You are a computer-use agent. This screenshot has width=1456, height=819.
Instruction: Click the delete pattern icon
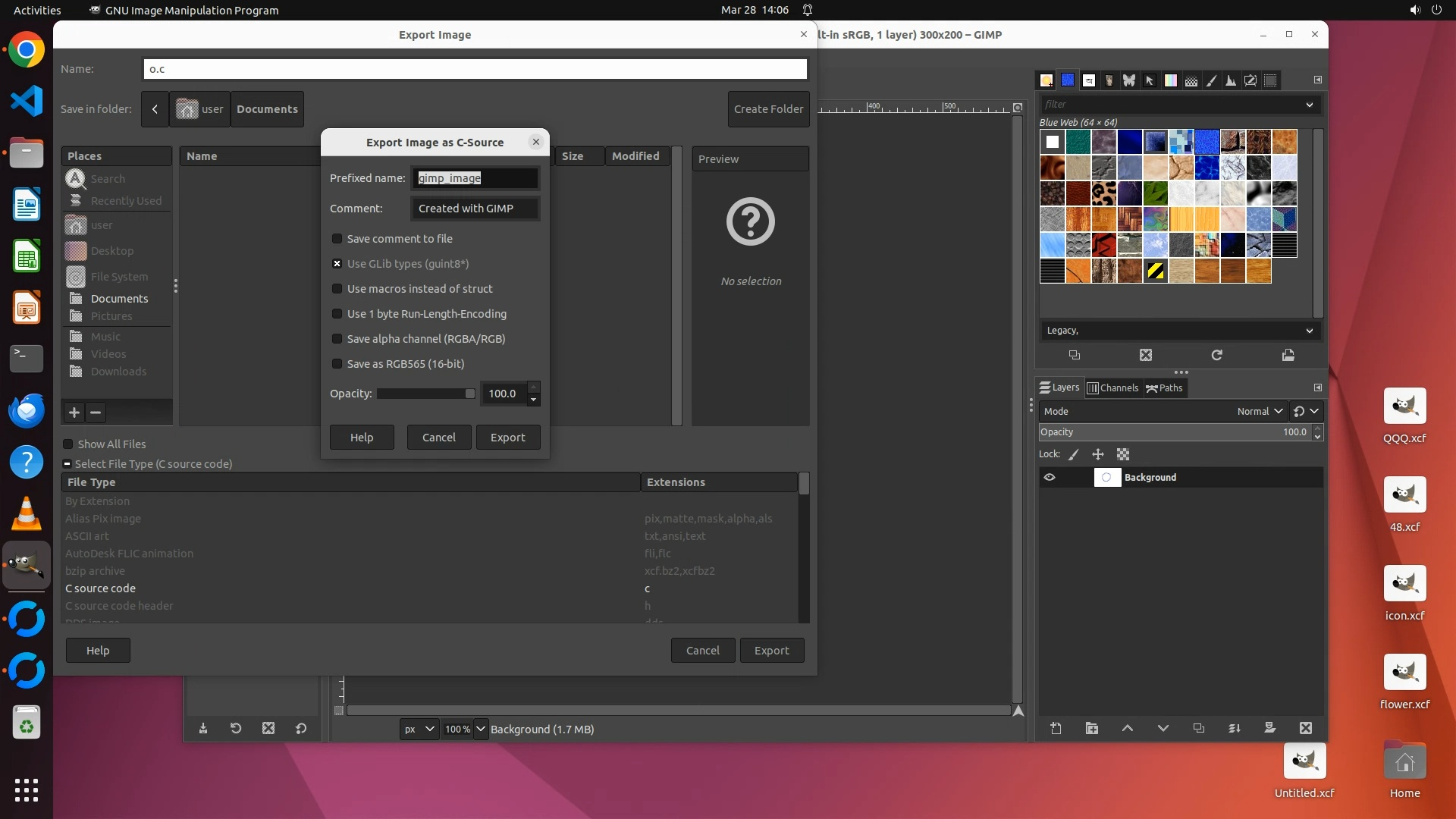1145,355
